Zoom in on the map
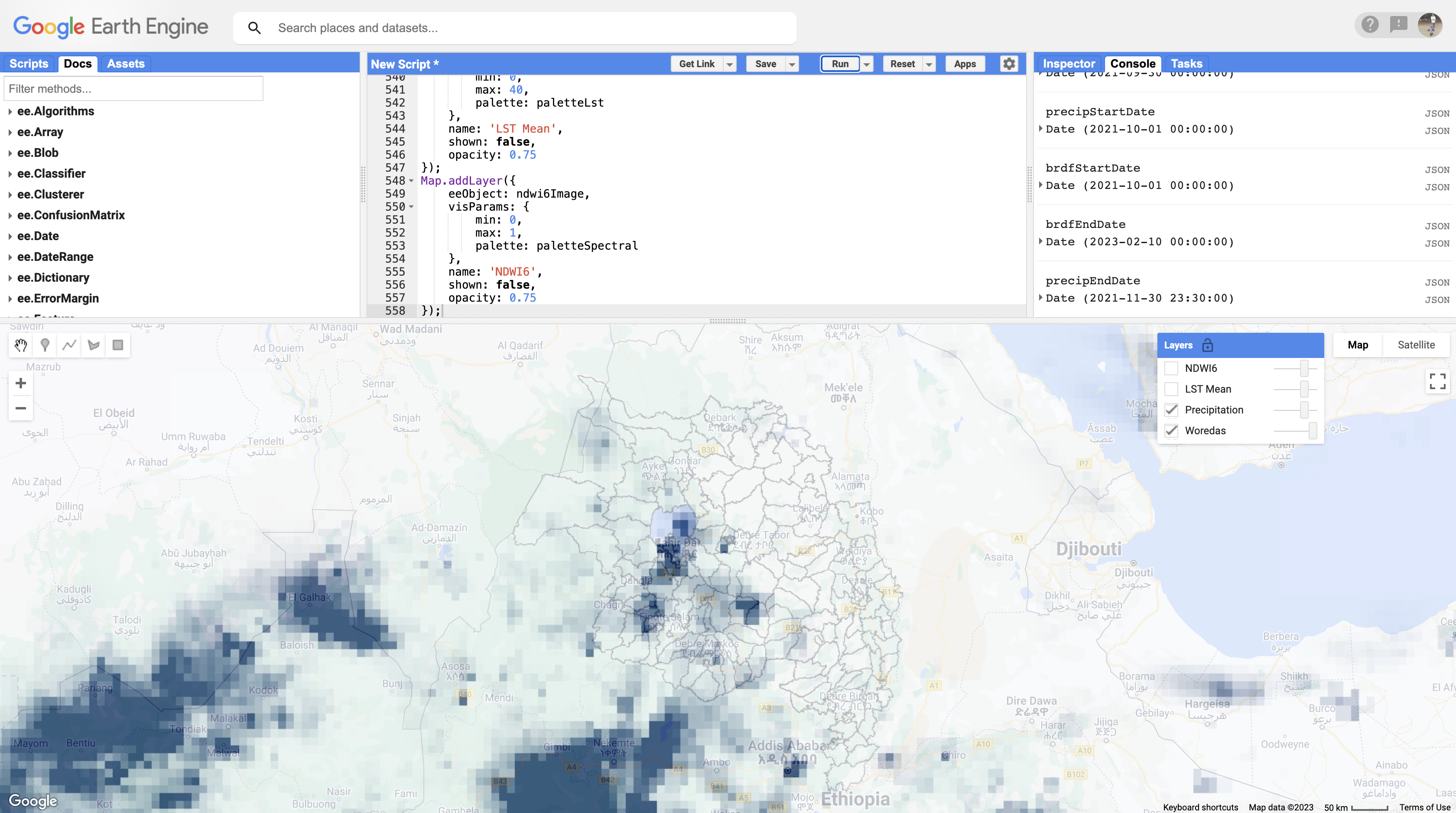1456x813 pixels. [21, 384]
